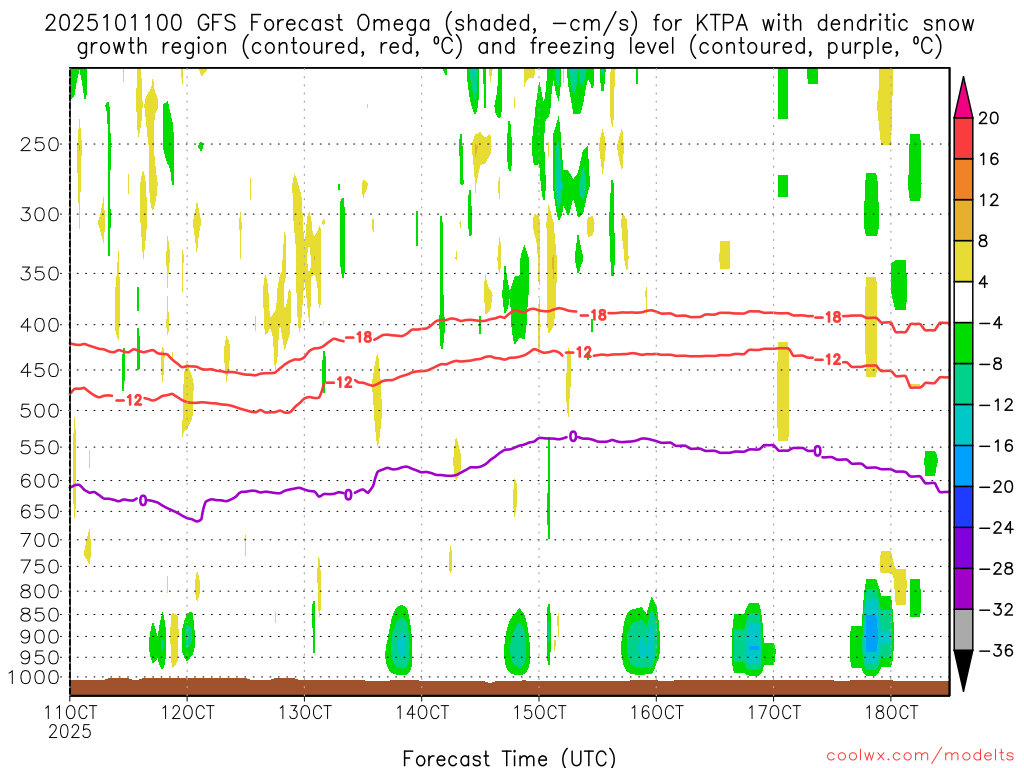This screenshot has height=768, width=1024.
Task: Click the Forecast Time (UTC) axis title
Action: tap(510, 757)
